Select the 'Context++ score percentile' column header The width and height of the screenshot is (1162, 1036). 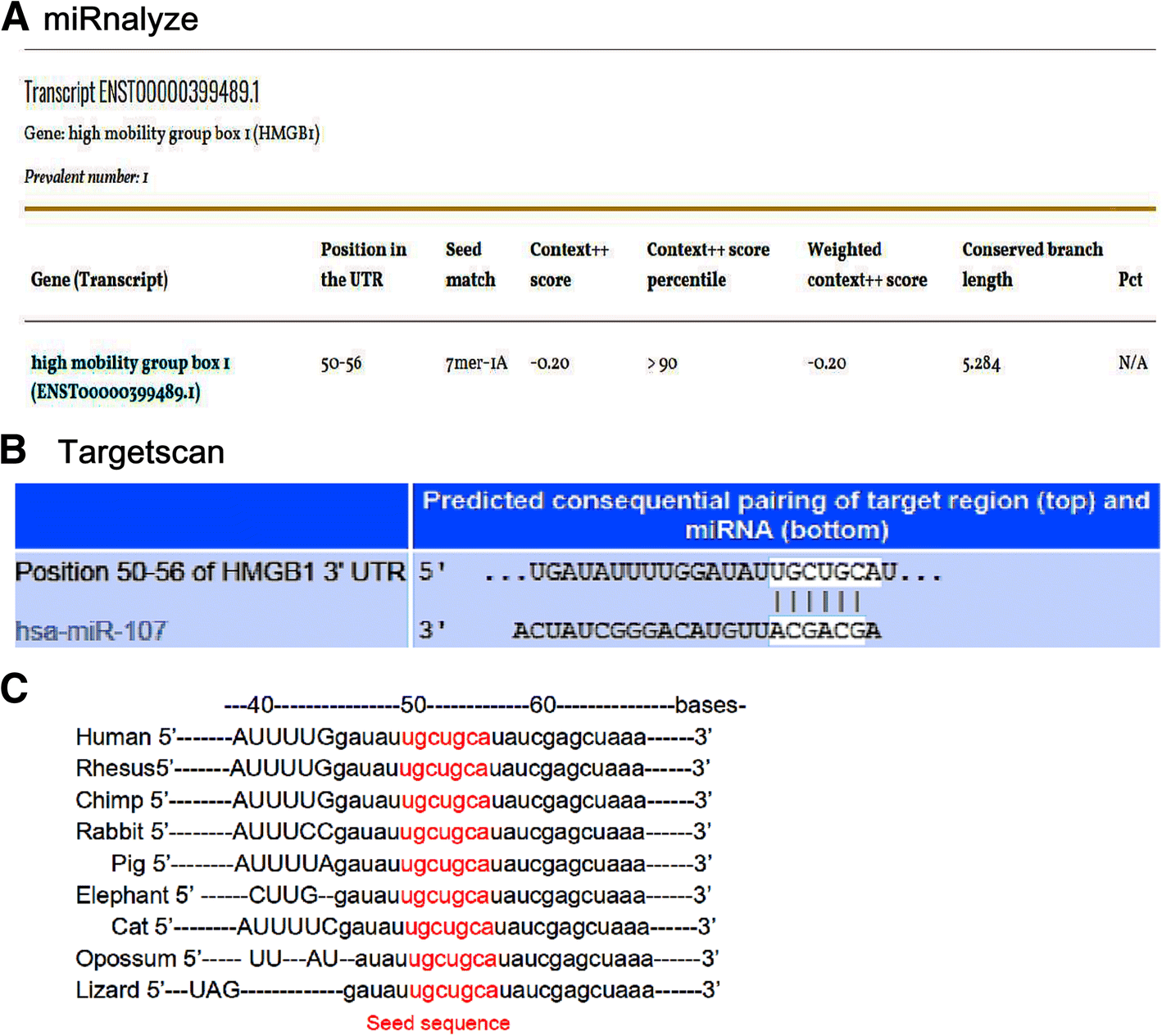(708, 265)
